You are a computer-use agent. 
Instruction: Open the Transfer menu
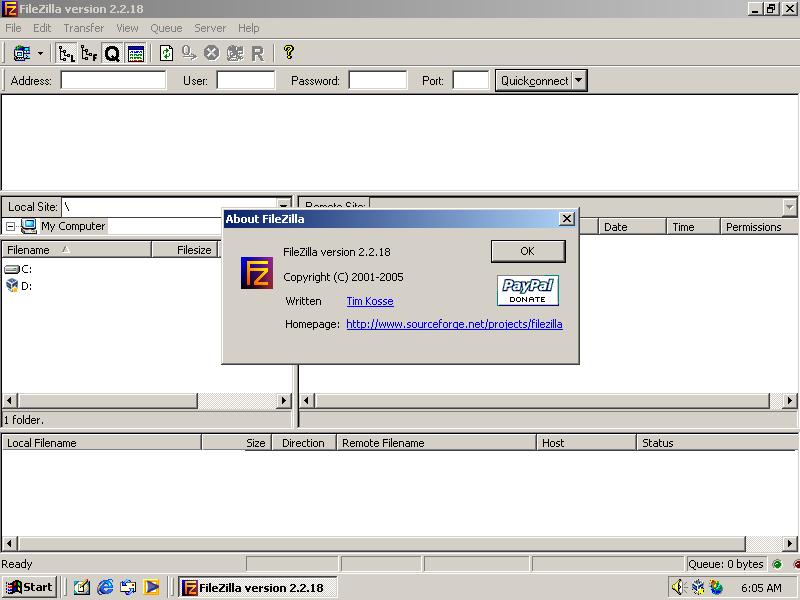(84, 28)
